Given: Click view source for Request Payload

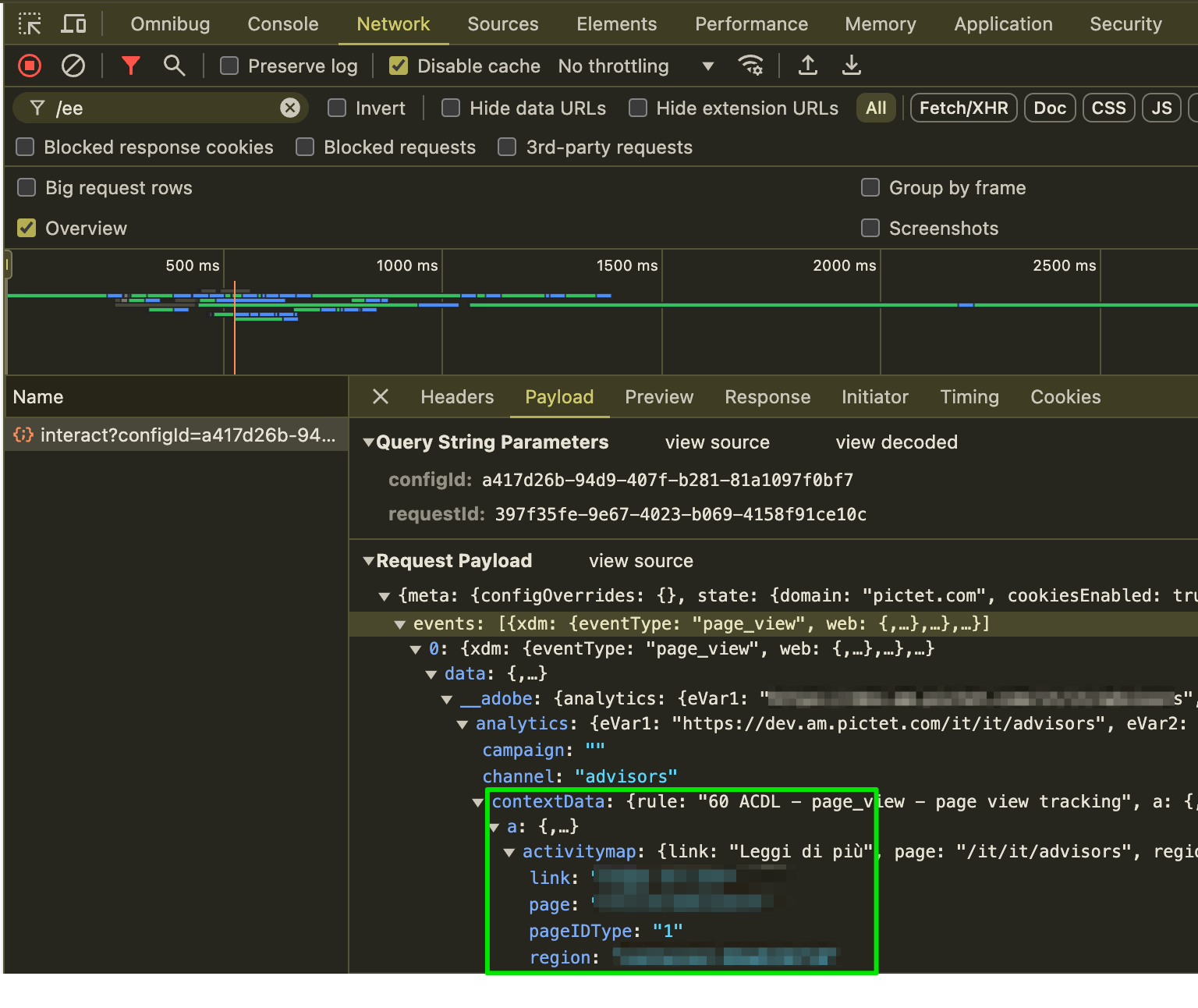Looking at the screenshot, I should pos(640,560).
